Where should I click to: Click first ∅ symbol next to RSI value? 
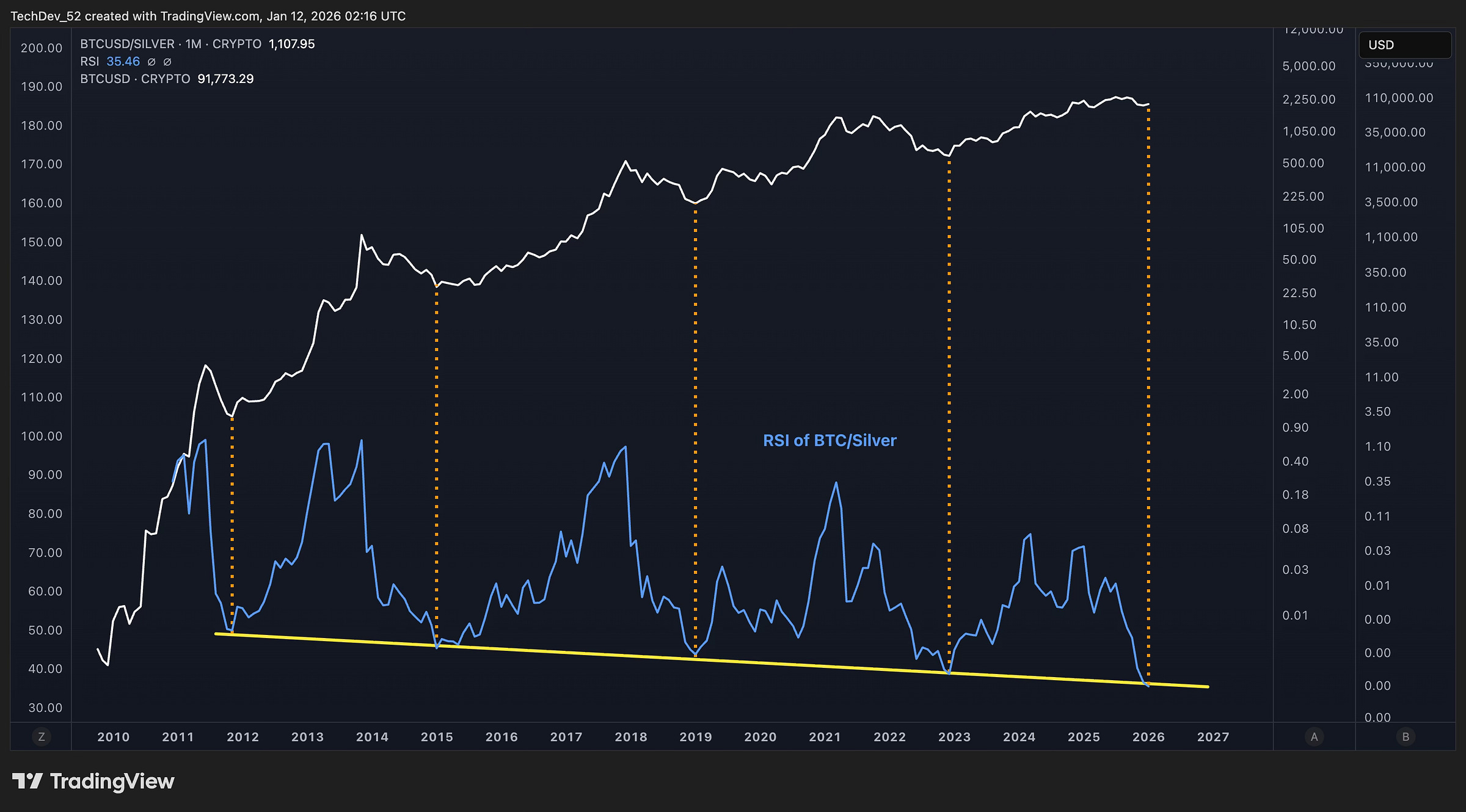pos(151,62)
